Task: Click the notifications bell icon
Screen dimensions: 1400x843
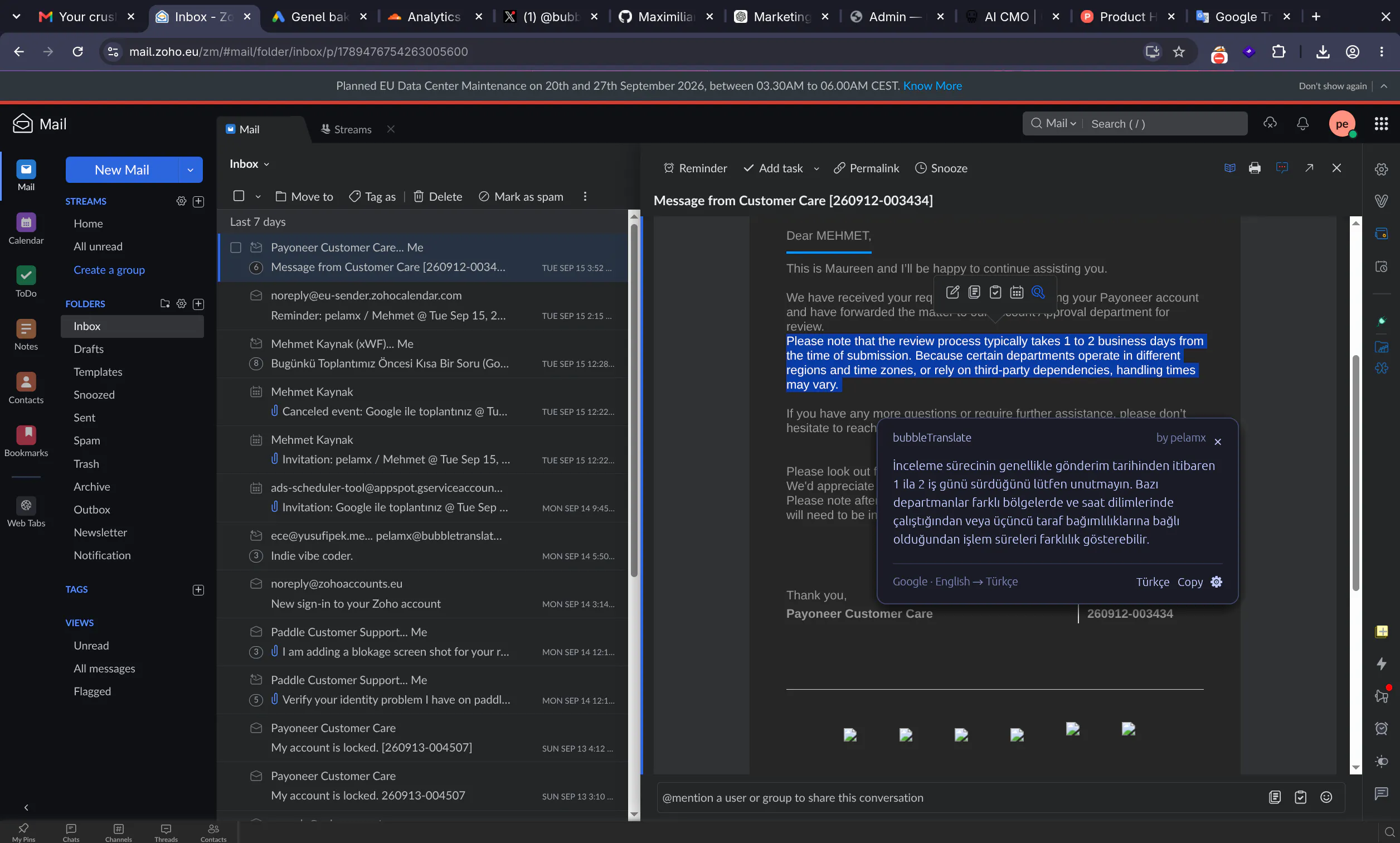Action: pyautogui.click(x=1302, y=123)
